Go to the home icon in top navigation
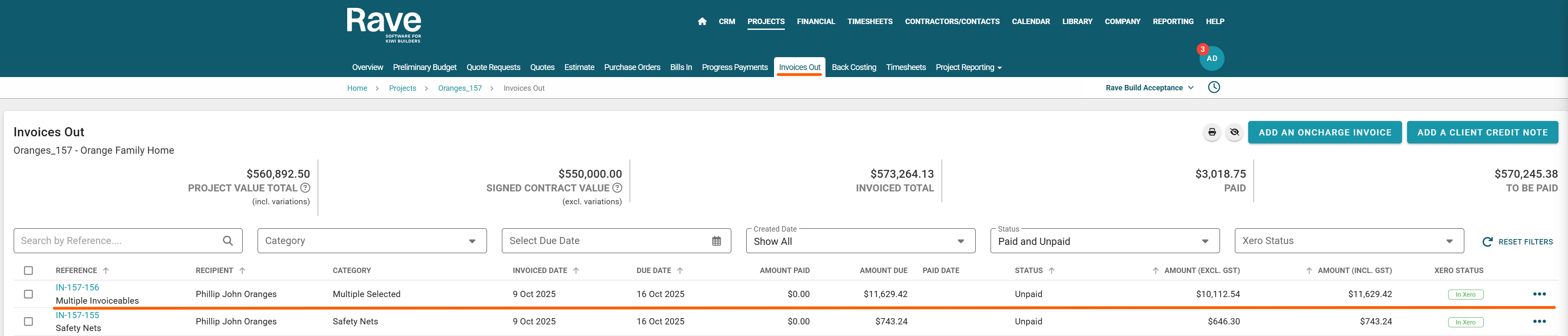This screenshot has width=1568, height=336. pos(702,21)
